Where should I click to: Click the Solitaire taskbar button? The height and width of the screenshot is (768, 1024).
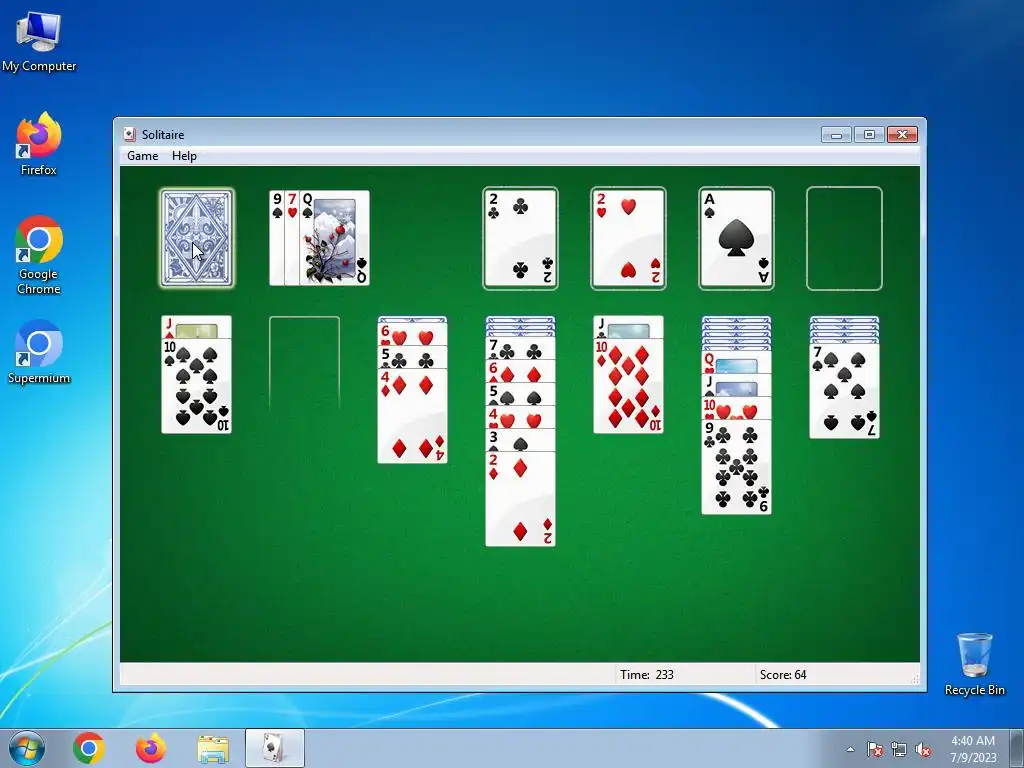(275, 748)
